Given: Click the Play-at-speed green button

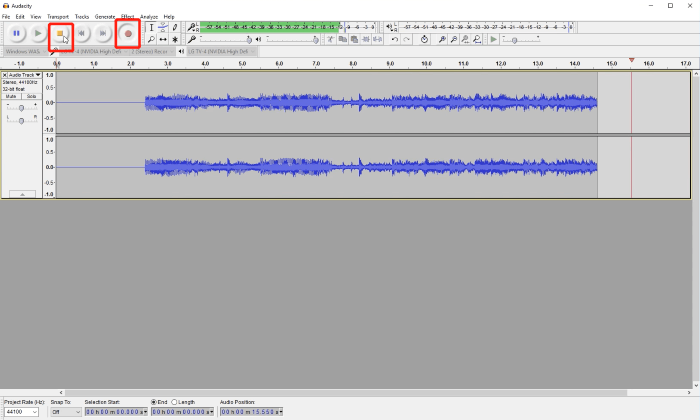Looking at the screenshot, I should point(493,40).
